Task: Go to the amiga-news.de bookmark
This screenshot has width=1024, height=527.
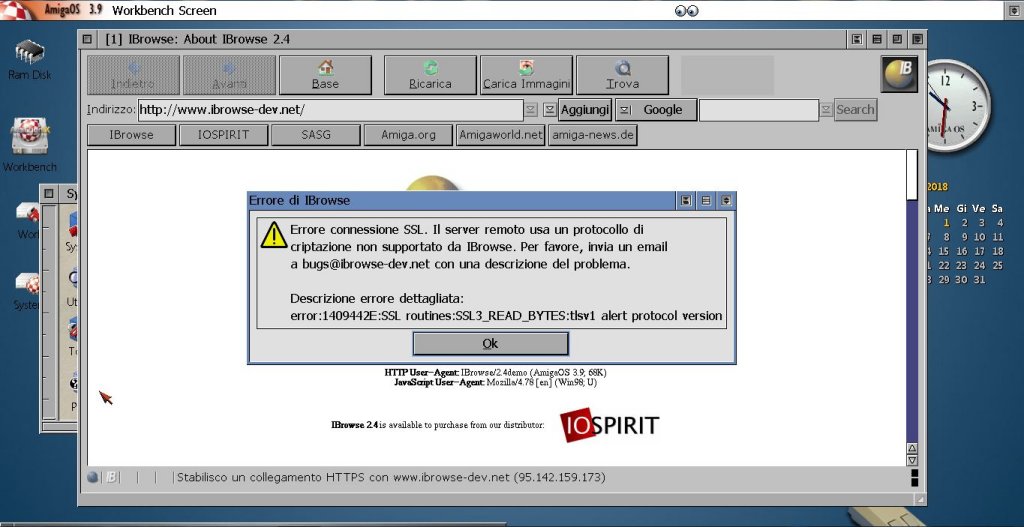Action: point(593,135)
